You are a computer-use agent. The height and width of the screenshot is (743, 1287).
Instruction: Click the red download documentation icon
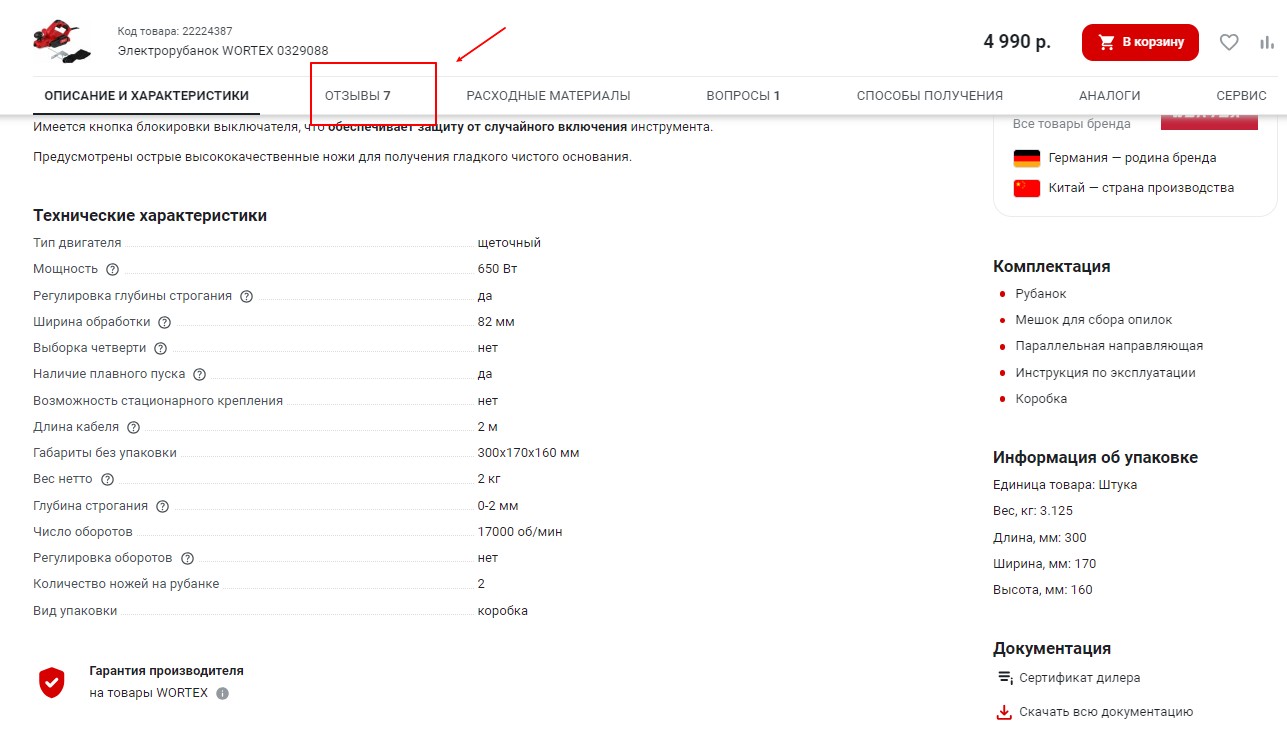click(x=1004, y=712)
